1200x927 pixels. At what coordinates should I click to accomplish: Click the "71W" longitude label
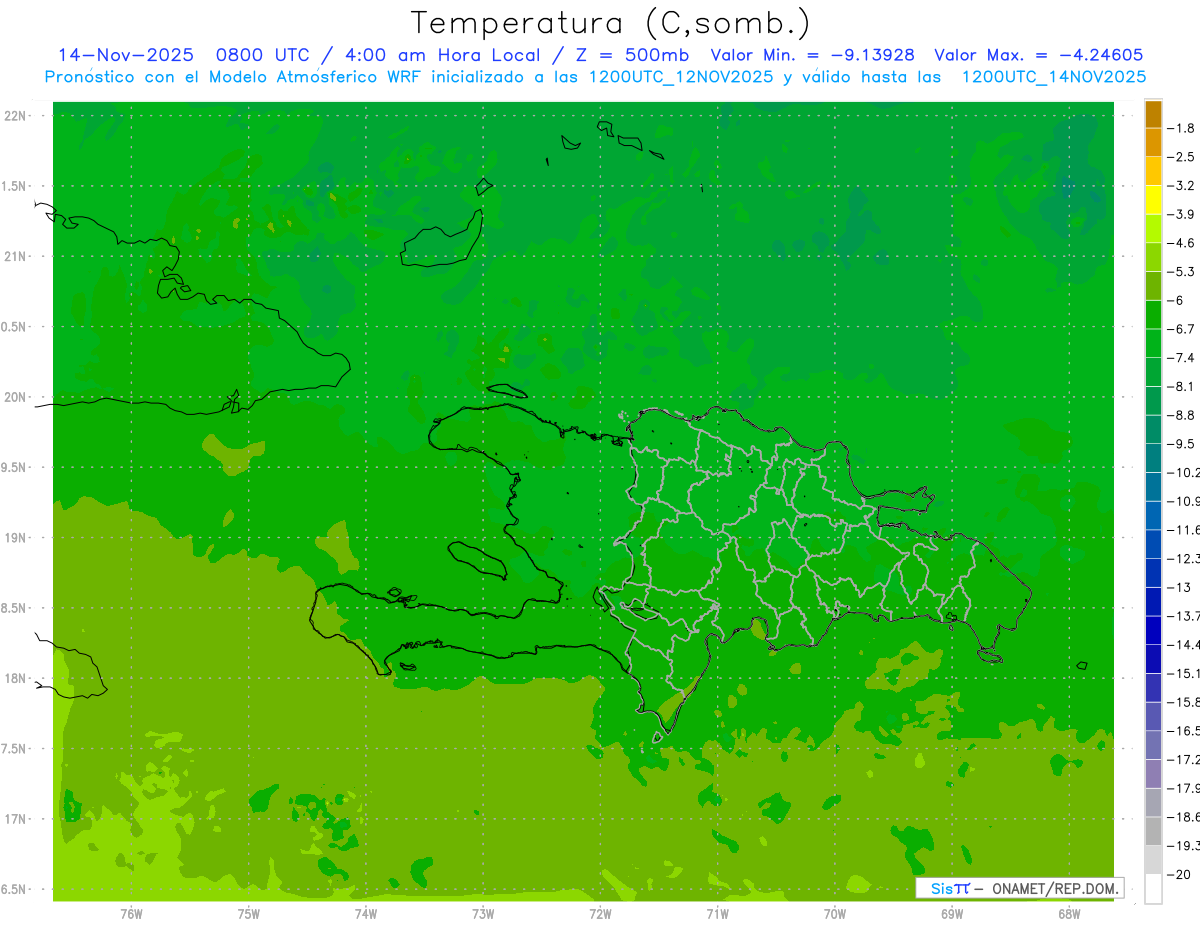pos(717,914)
